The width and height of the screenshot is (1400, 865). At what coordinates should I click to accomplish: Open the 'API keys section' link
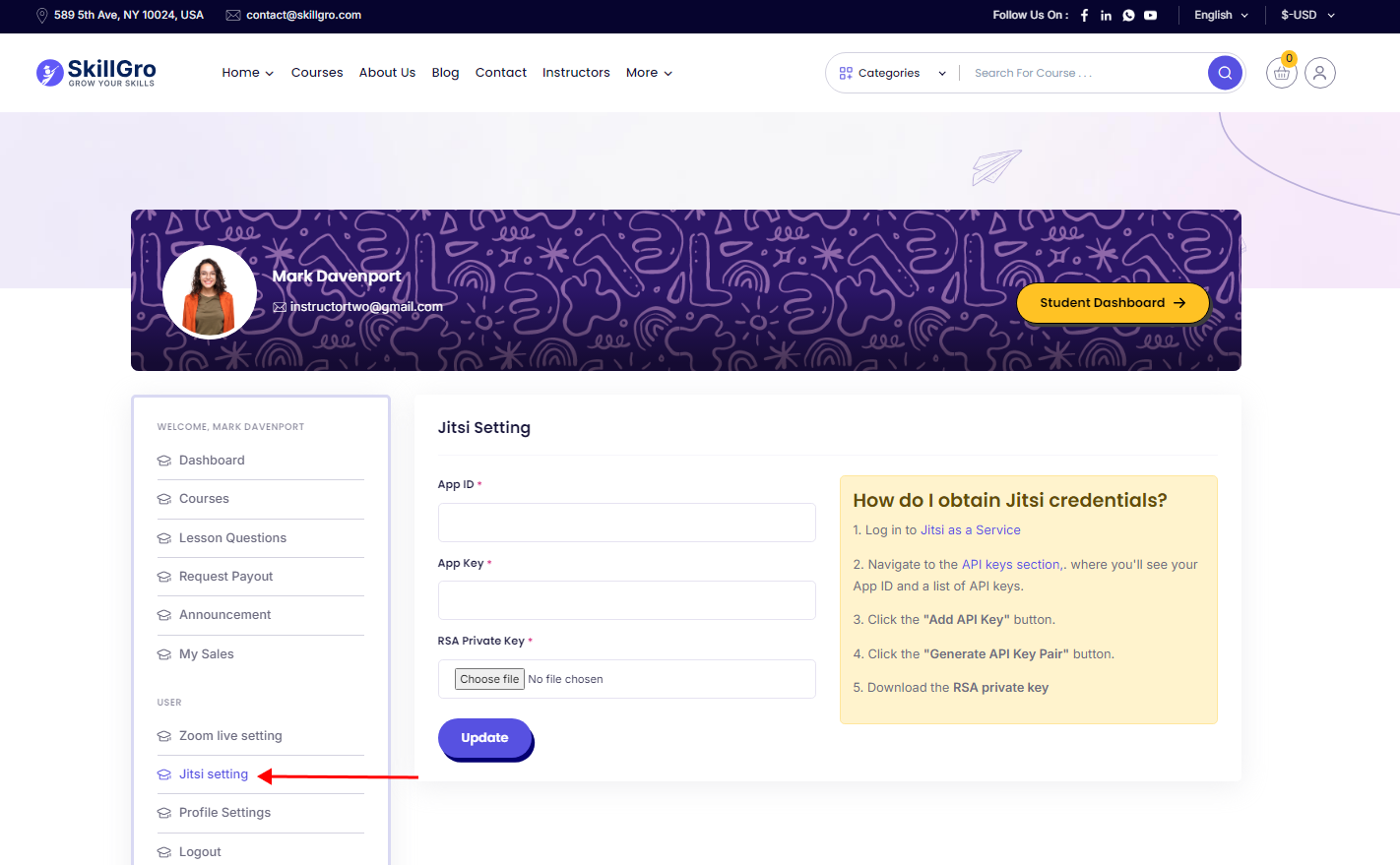pos(1011,565)
